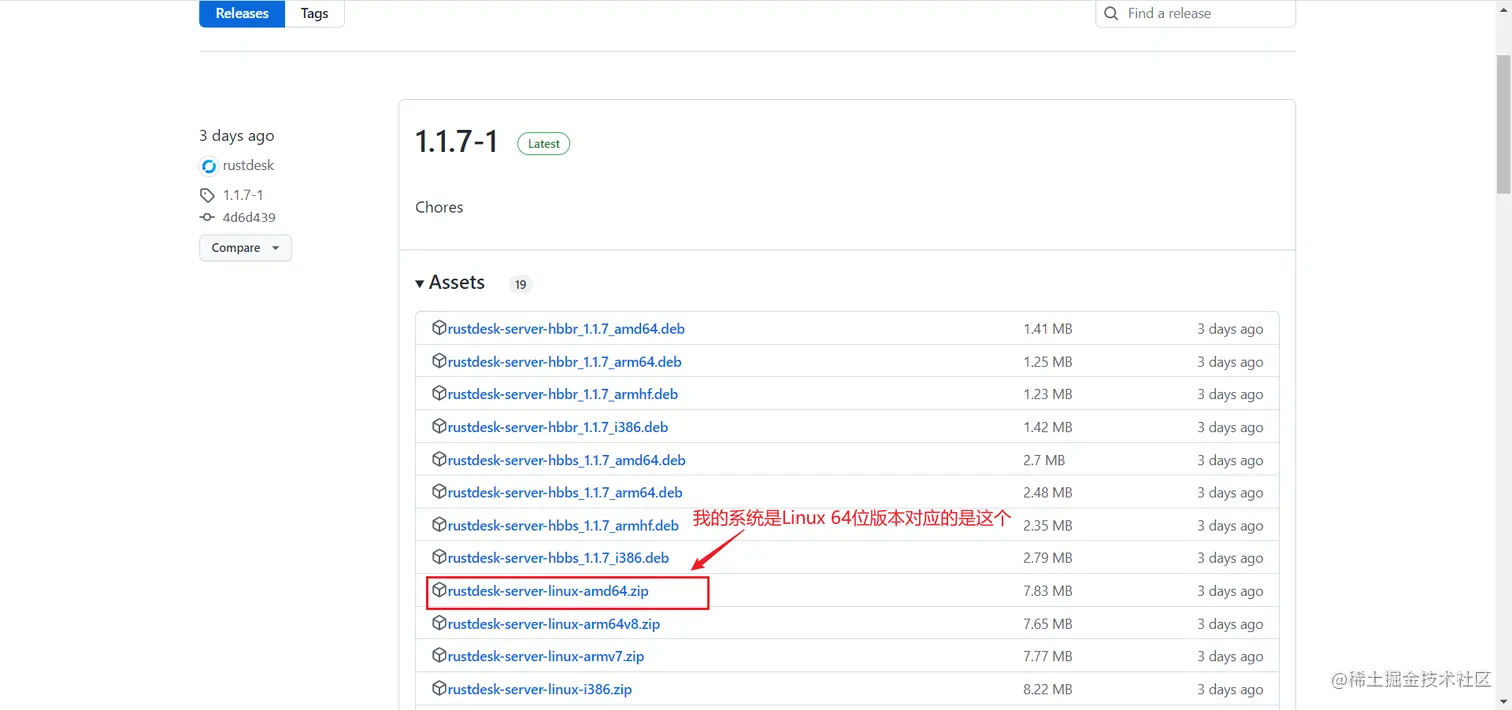Download rustdesk-server-hbbs_1.1.7_arm64.deb

tap(565, 492)
